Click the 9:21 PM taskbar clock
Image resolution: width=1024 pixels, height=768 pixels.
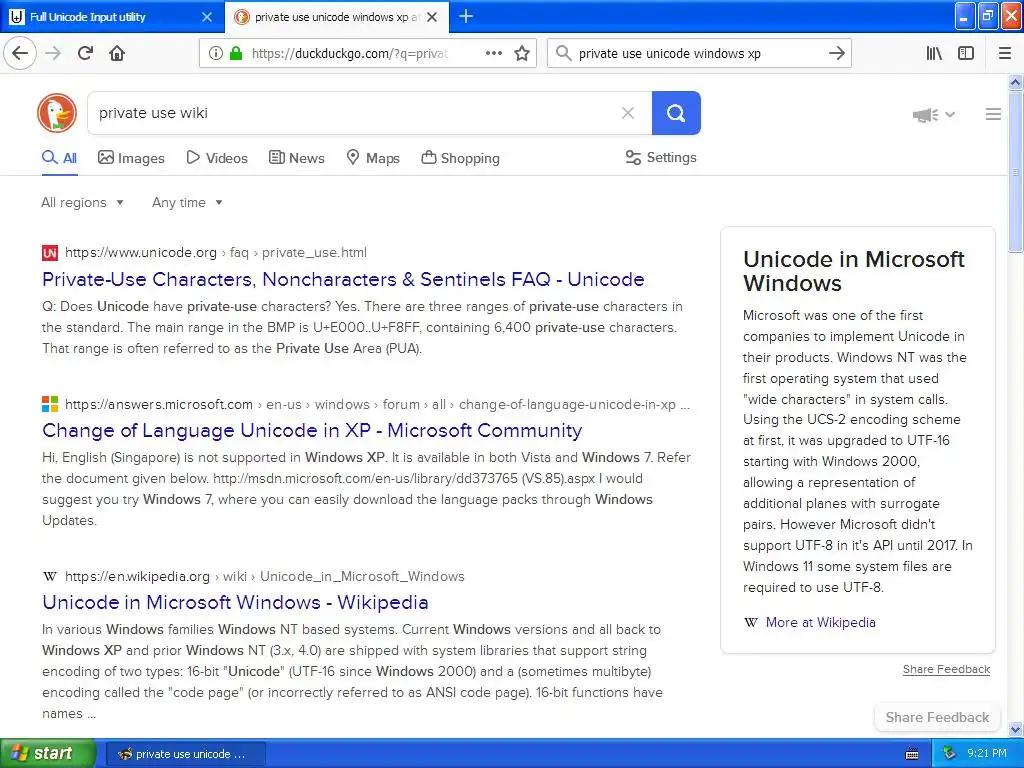(x=987, y=754)
